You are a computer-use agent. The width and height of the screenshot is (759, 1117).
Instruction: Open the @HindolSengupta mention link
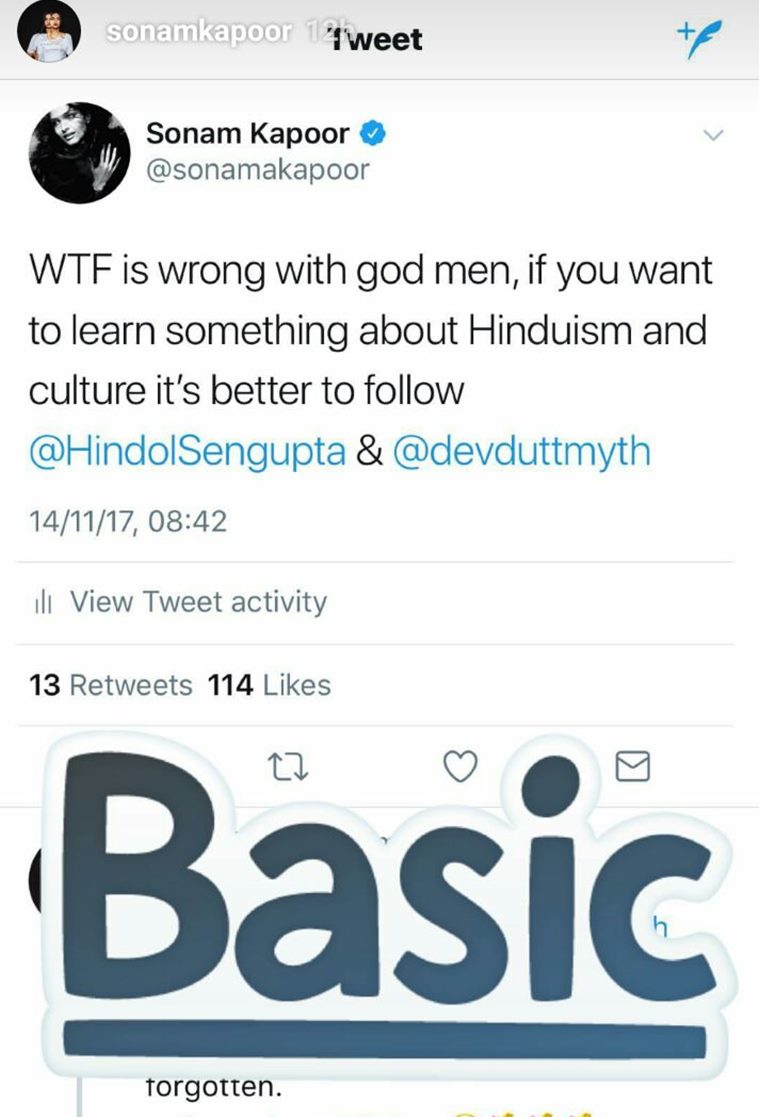(187, 452)
